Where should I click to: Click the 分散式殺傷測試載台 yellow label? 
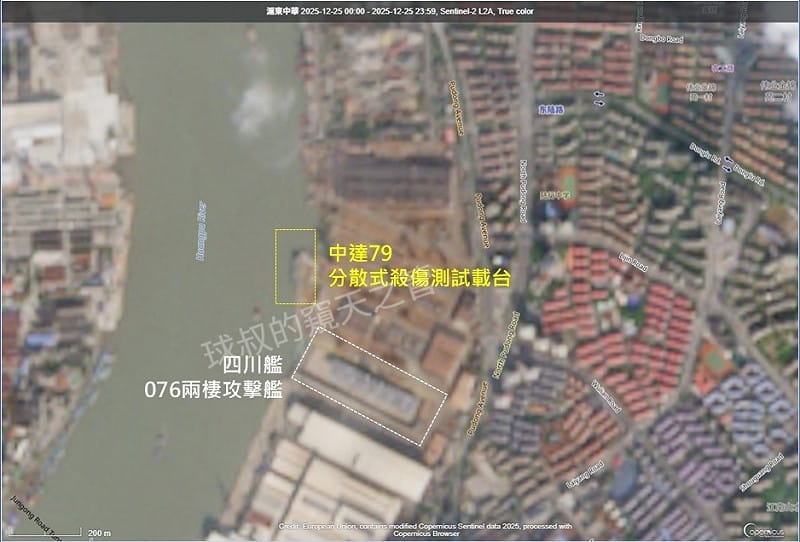coord(420,279)
